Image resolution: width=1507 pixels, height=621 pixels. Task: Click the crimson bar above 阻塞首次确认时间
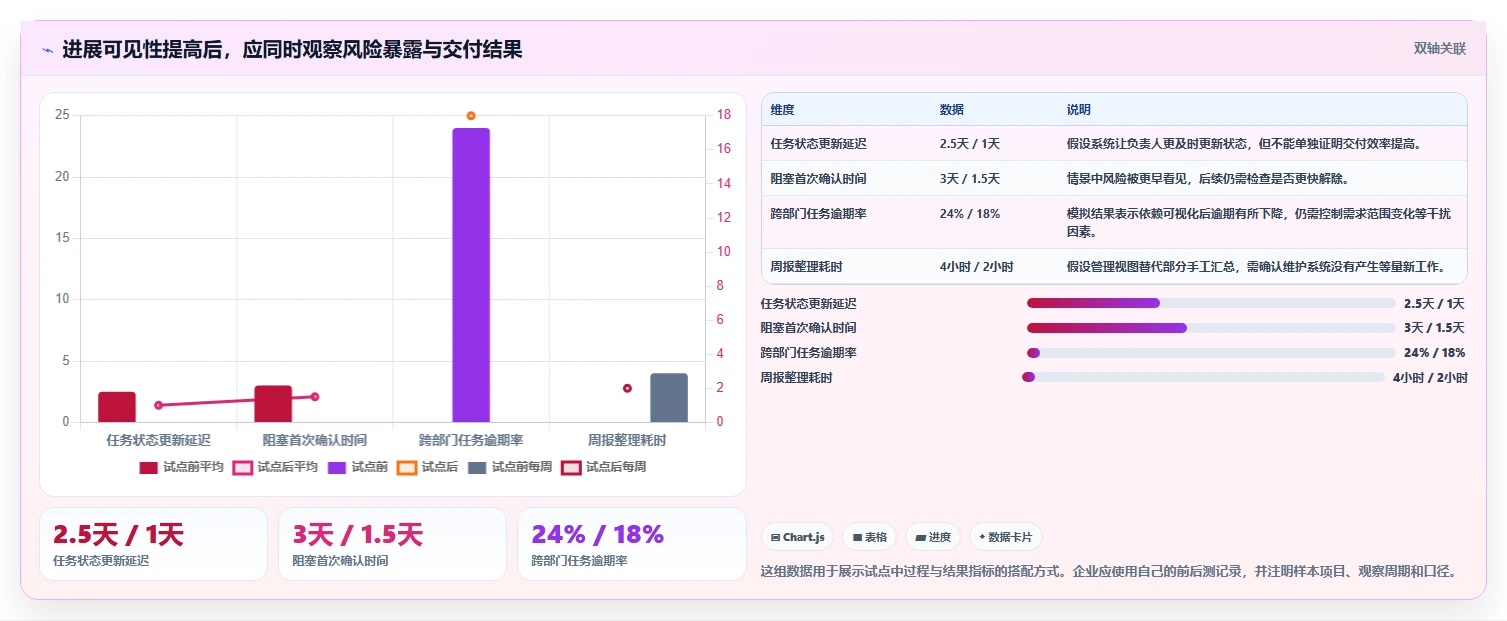coord(273,404)
